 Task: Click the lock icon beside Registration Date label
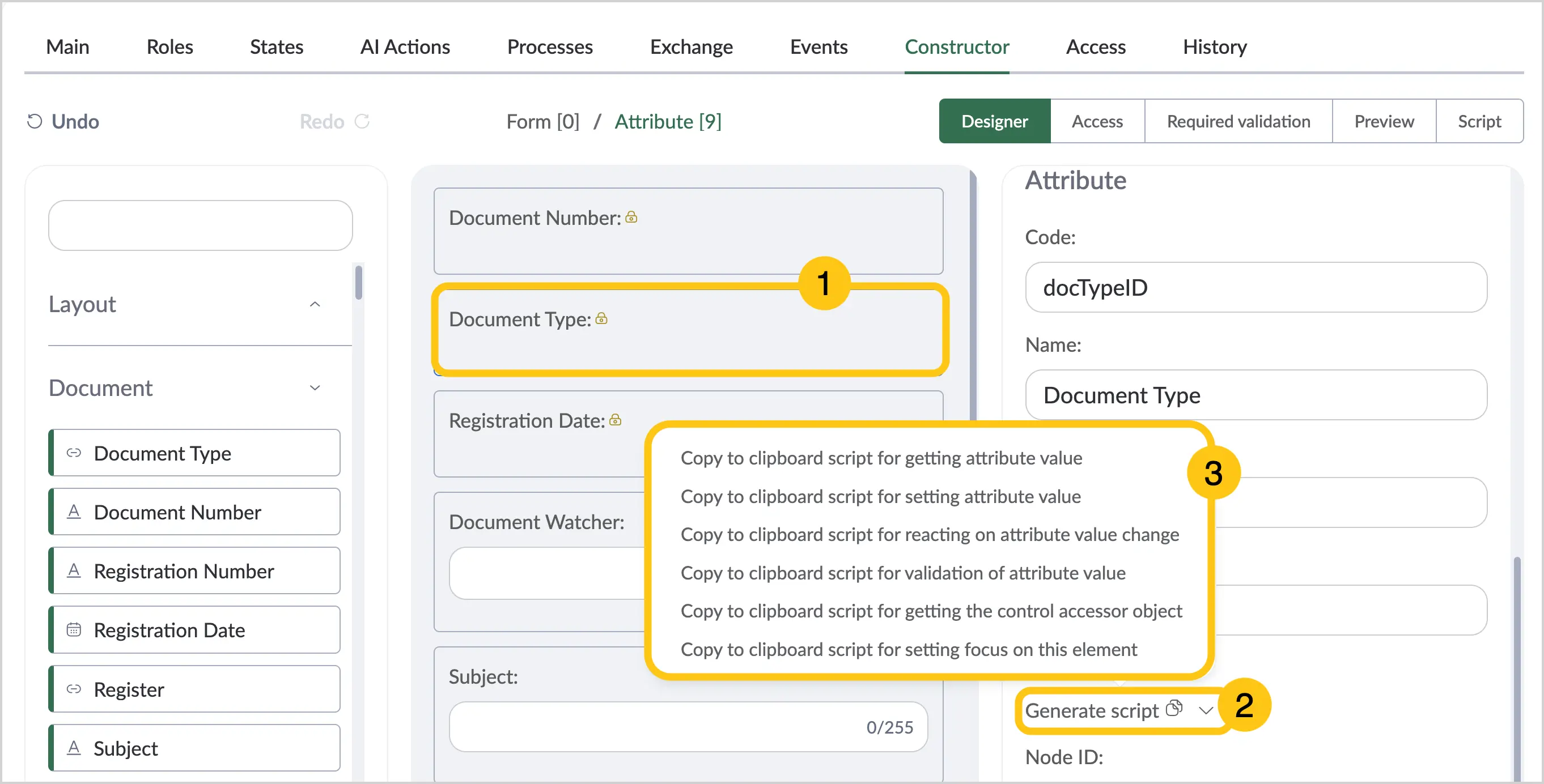[615, 420]
